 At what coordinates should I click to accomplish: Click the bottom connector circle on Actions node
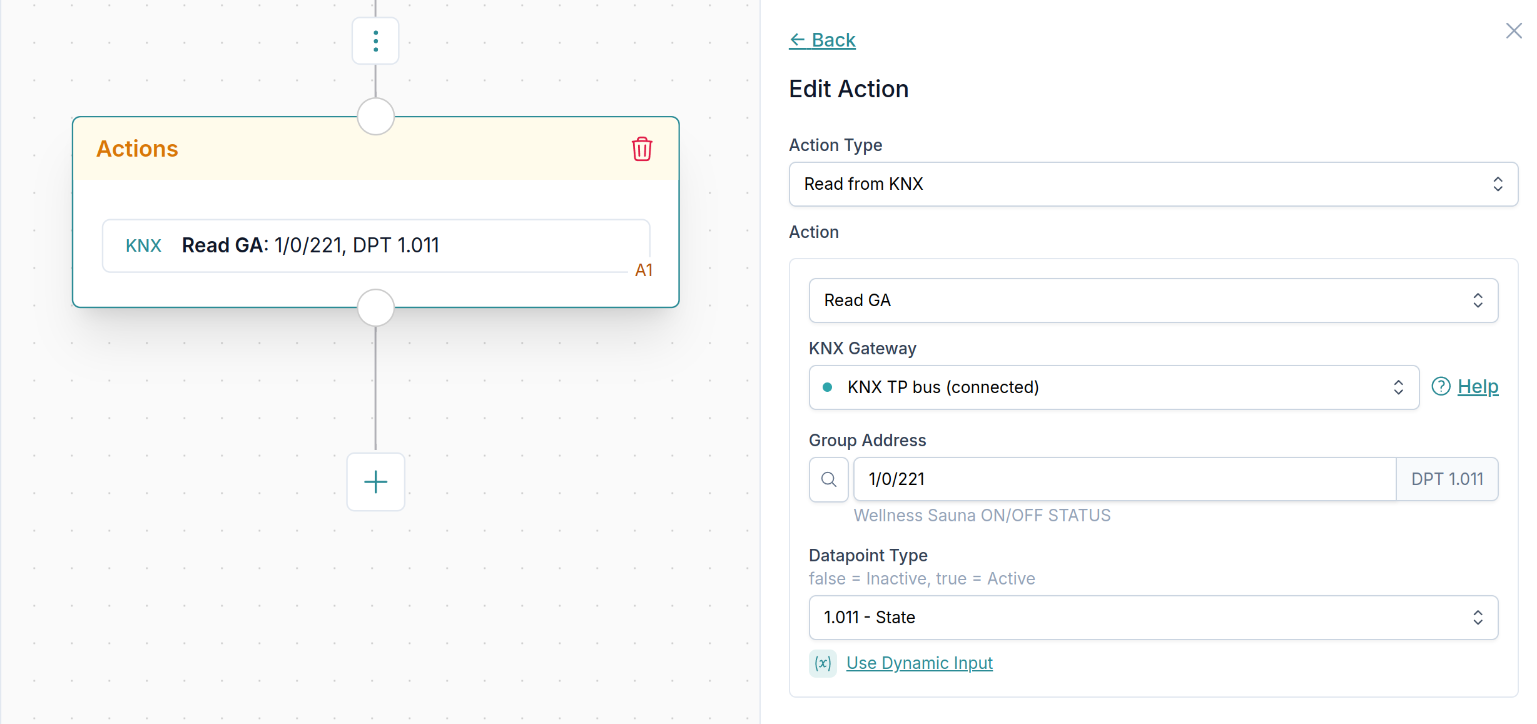[375, 308]
